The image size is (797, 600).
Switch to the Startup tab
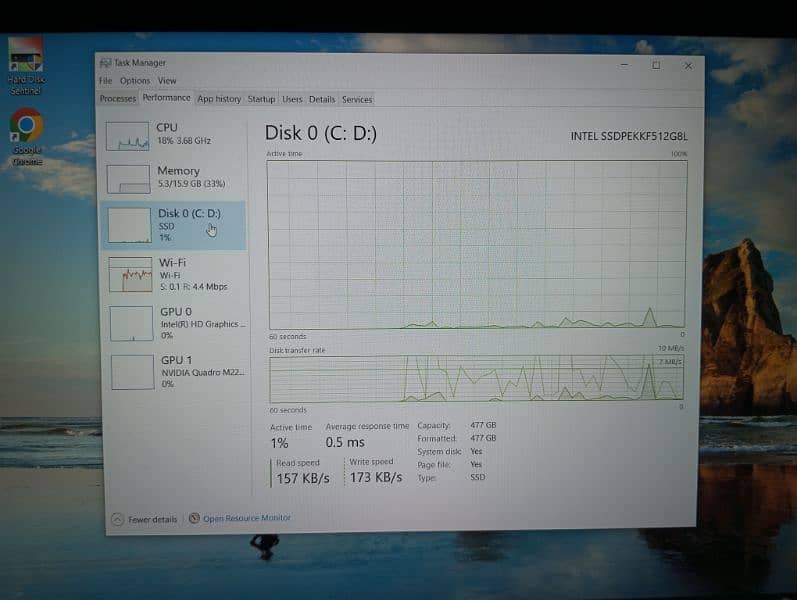click(261, 99)
